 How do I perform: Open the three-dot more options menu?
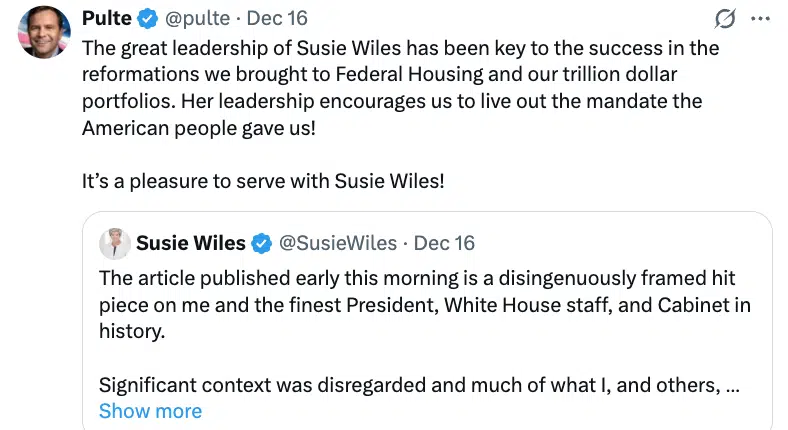(761, 19)
